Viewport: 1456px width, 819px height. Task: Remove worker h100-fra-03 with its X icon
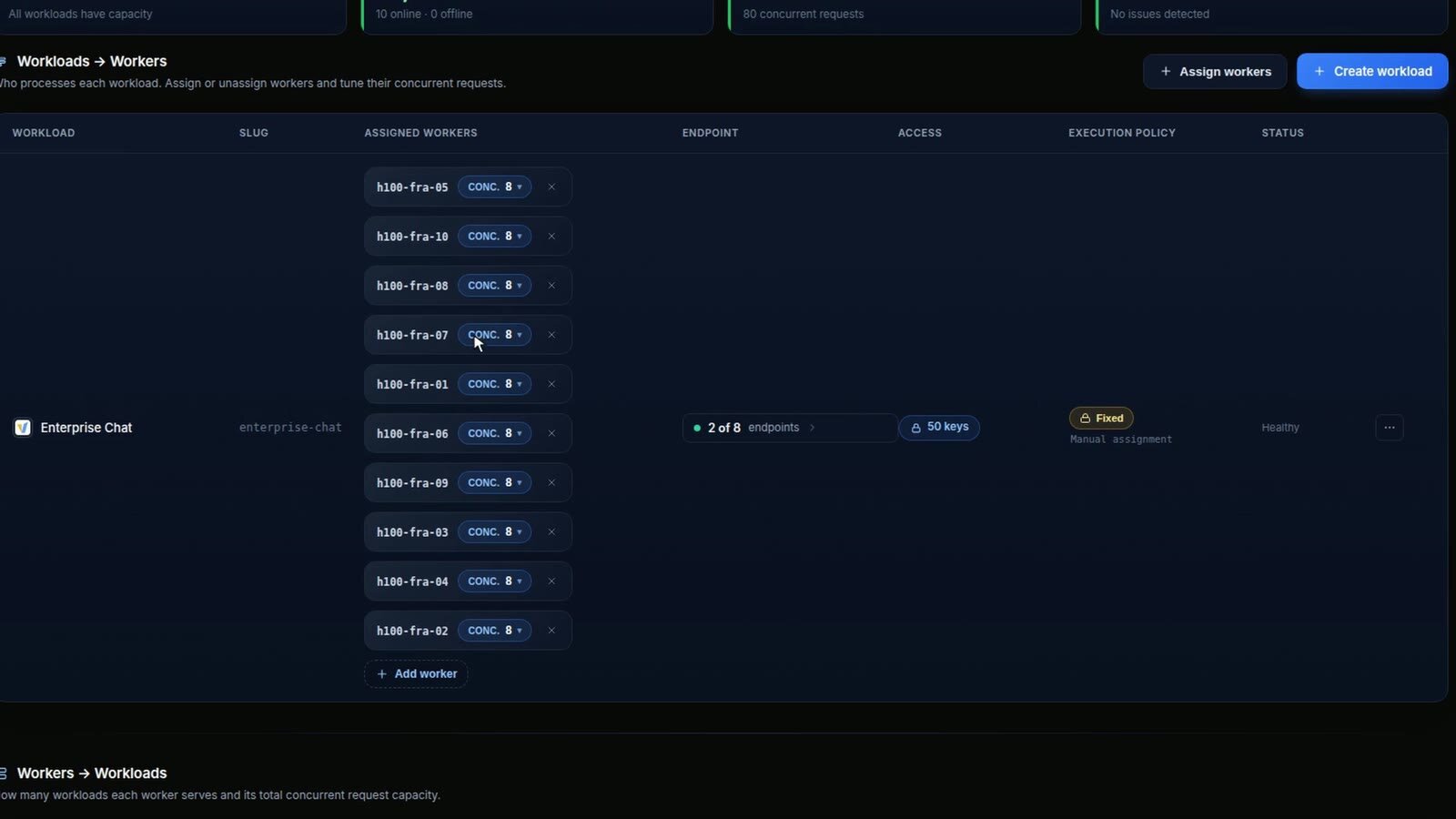(551, 531)
